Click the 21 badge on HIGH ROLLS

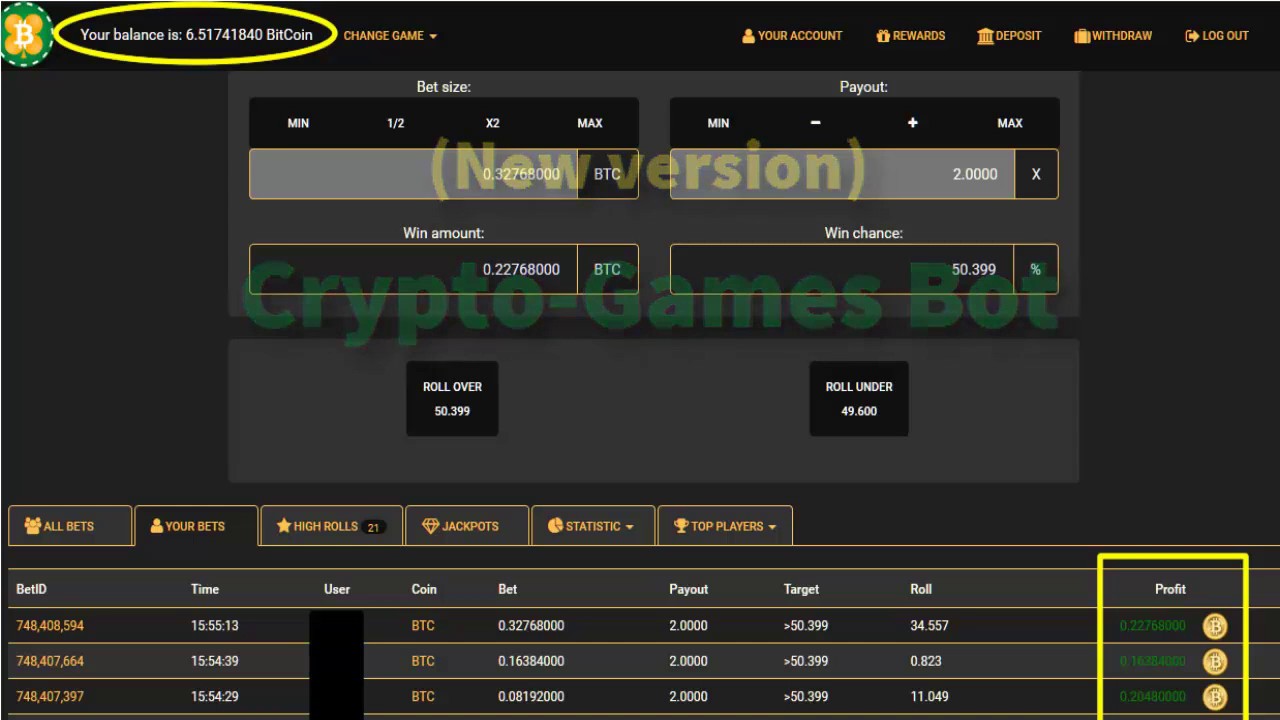click(x=374, y=527)
